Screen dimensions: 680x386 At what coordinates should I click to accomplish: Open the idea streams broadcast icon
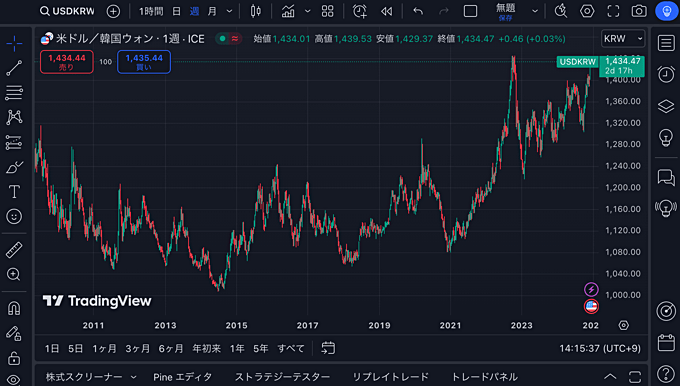(667, 209)
